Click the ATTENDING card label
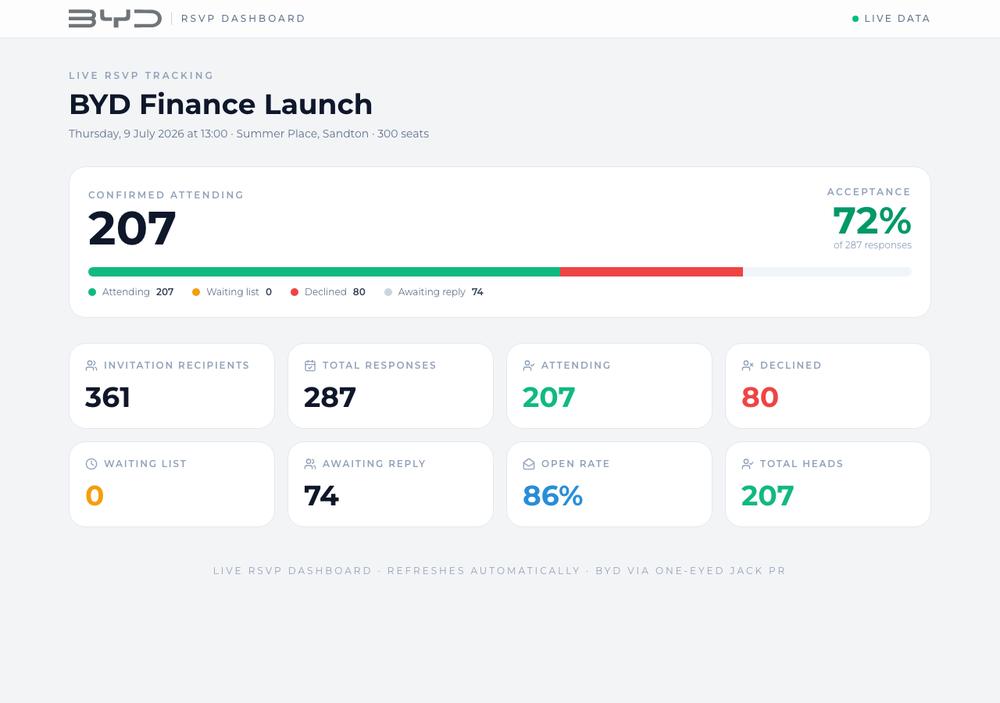 [576, 366]
